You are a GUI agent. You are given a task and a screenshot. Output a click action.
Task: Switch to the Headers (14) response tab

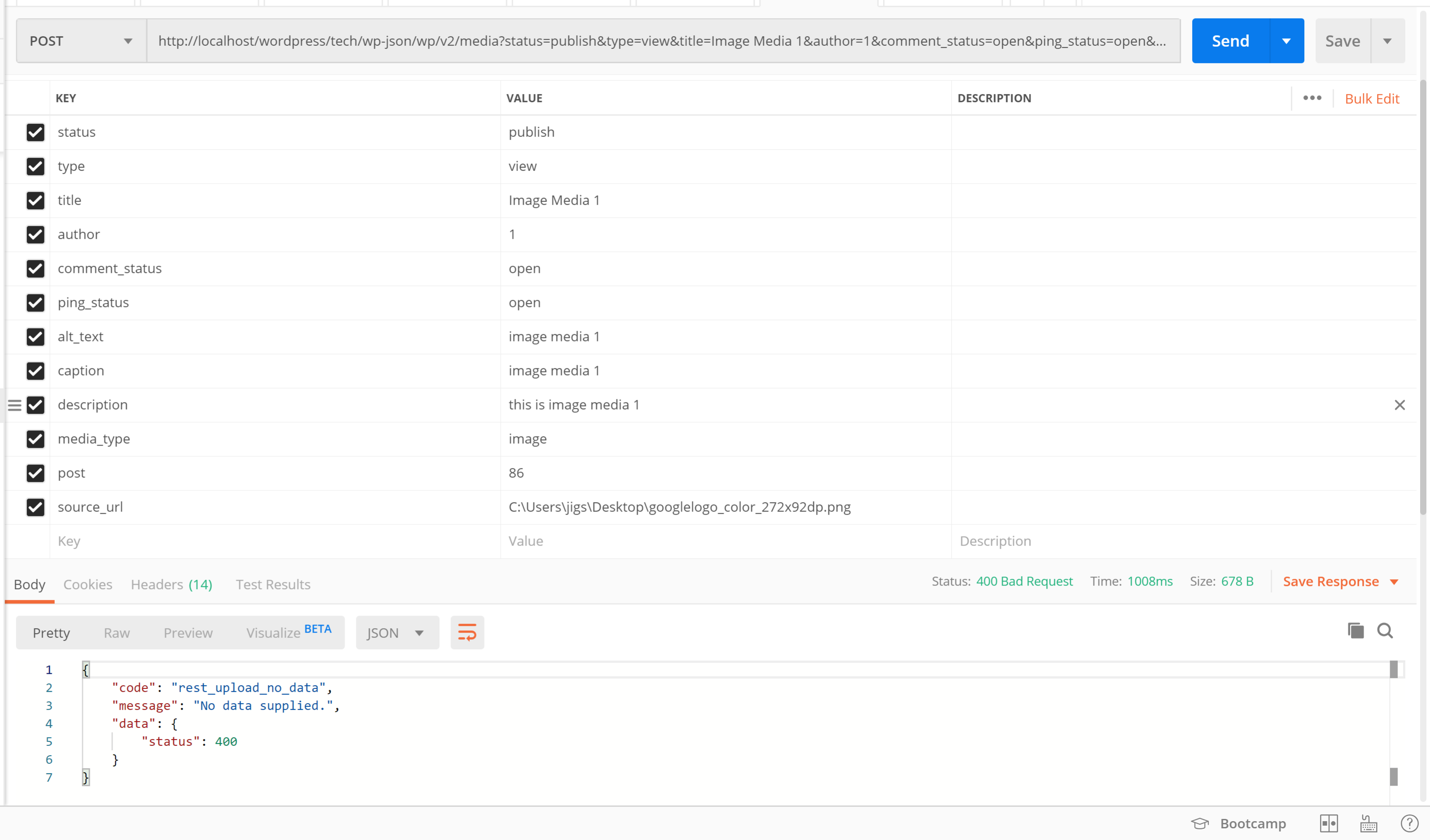(x=171, y=585)
